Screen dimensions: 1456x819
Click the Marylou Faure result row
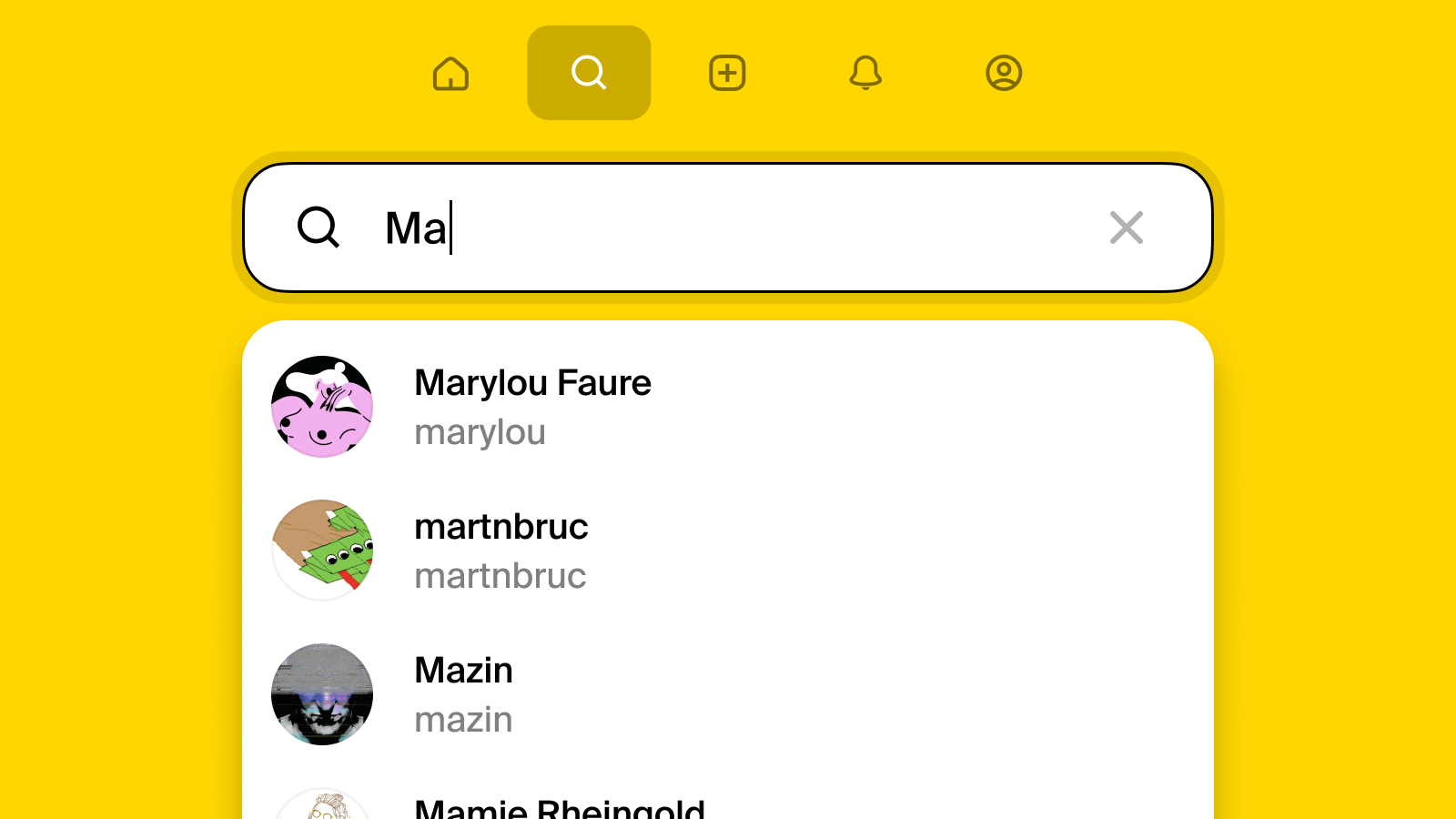pos(728,407)
